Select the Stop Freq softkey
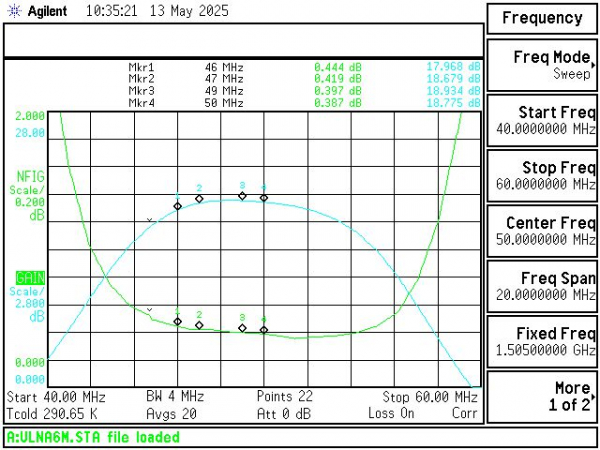The width and height of the screenshot is (600, 450). (x=542, y=176)
